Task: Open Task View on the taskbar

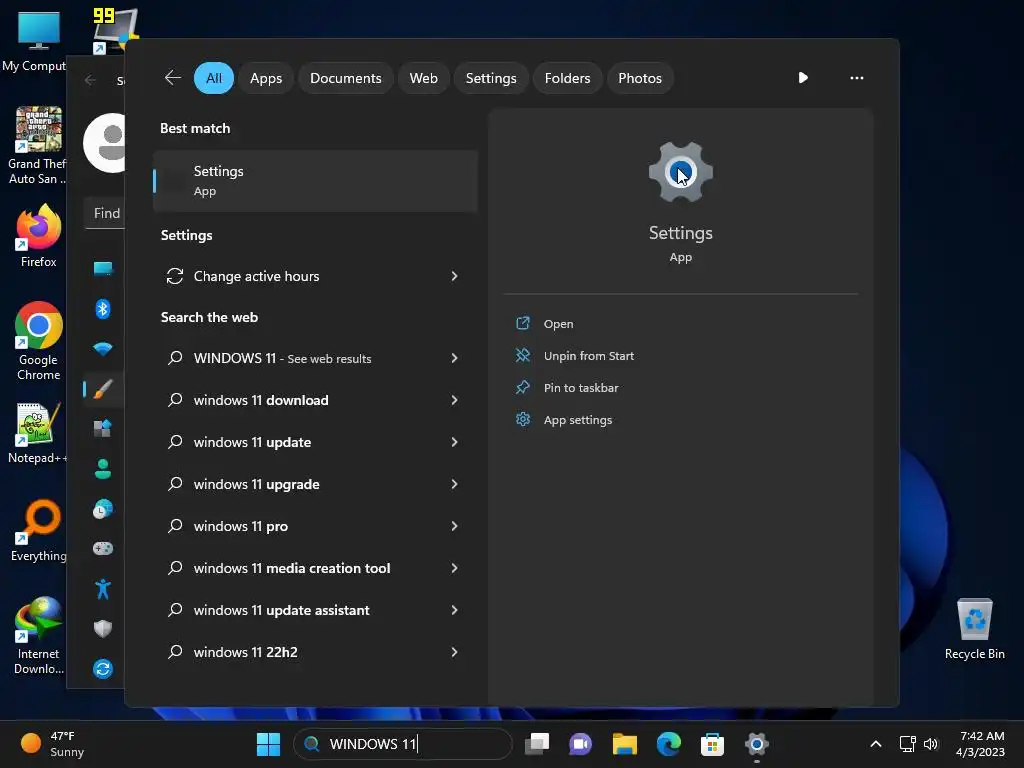Action: [537, 744]
